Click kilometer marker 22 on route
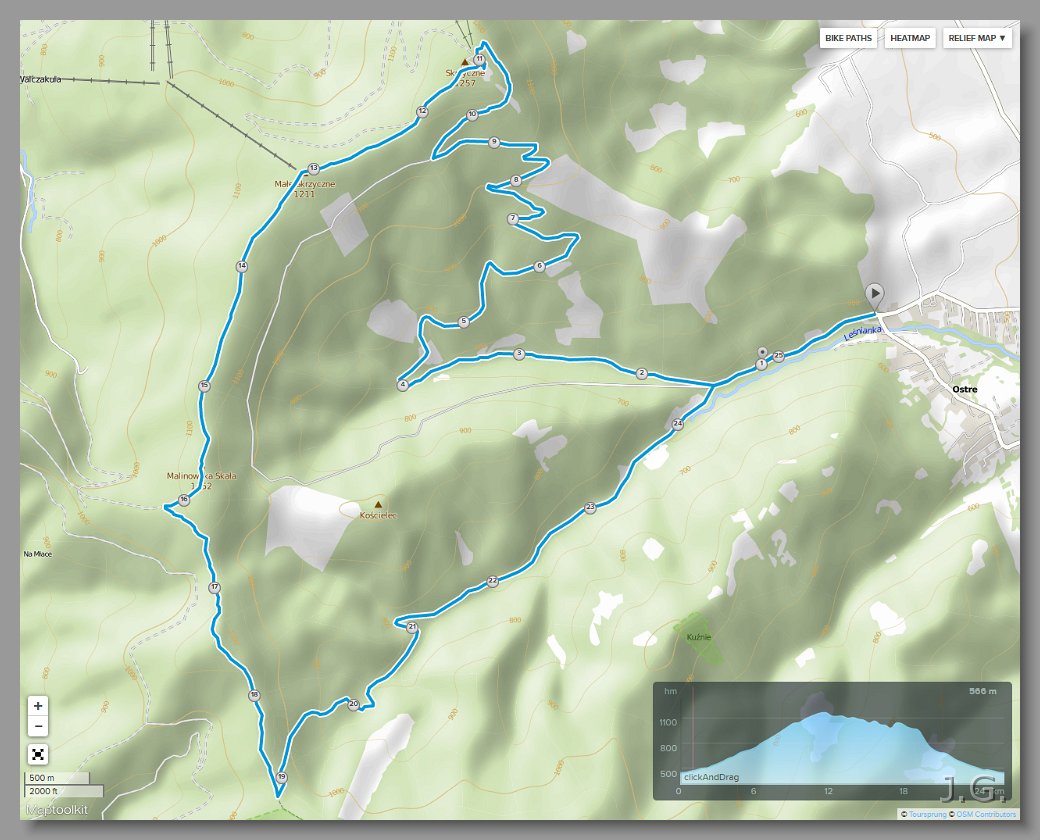 (x=492, y=580)
